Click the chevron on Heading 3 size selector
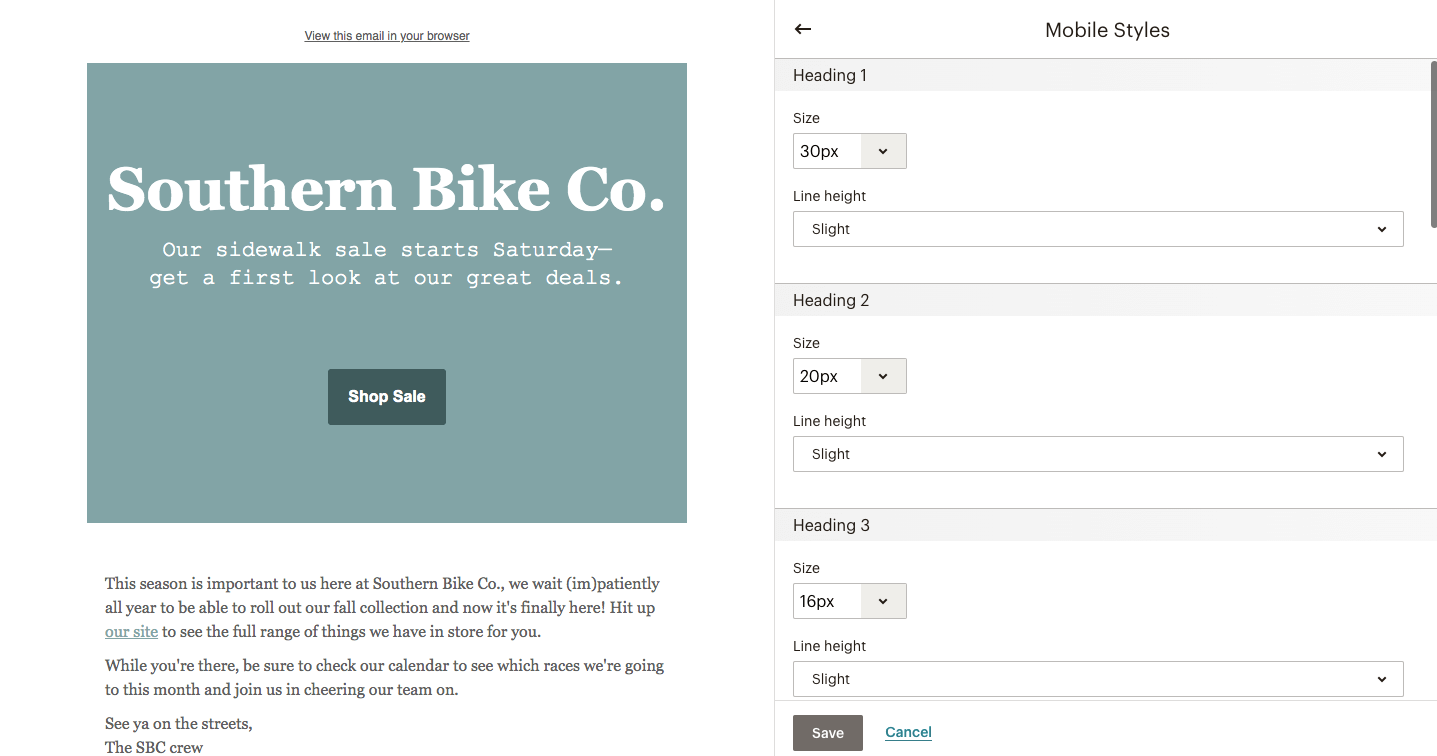Screen dimensions: 1437x756 tap(883, 600)
